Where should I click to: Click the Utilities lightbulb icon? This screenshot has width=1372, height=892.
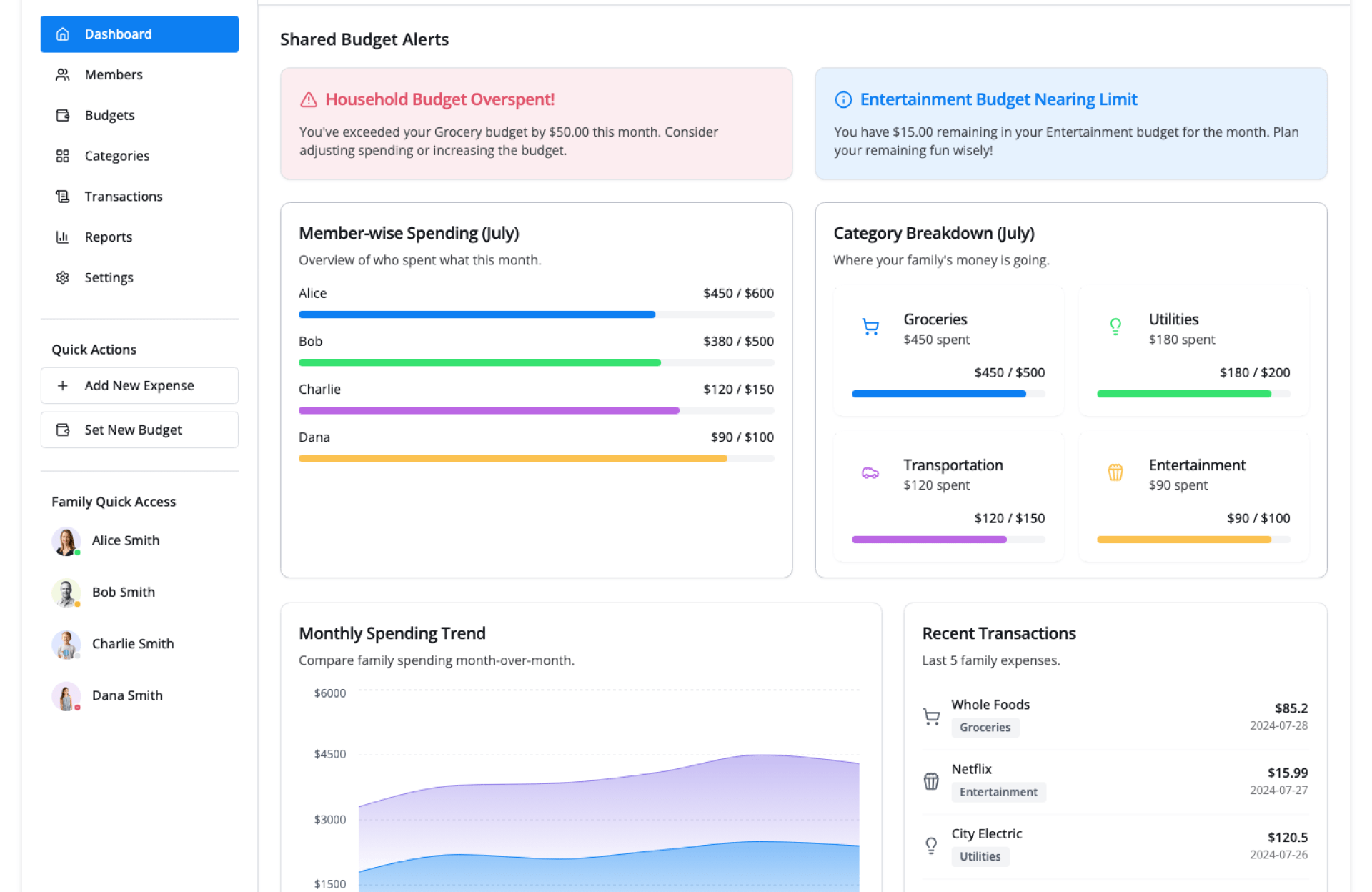click(x=1115, y=327)
